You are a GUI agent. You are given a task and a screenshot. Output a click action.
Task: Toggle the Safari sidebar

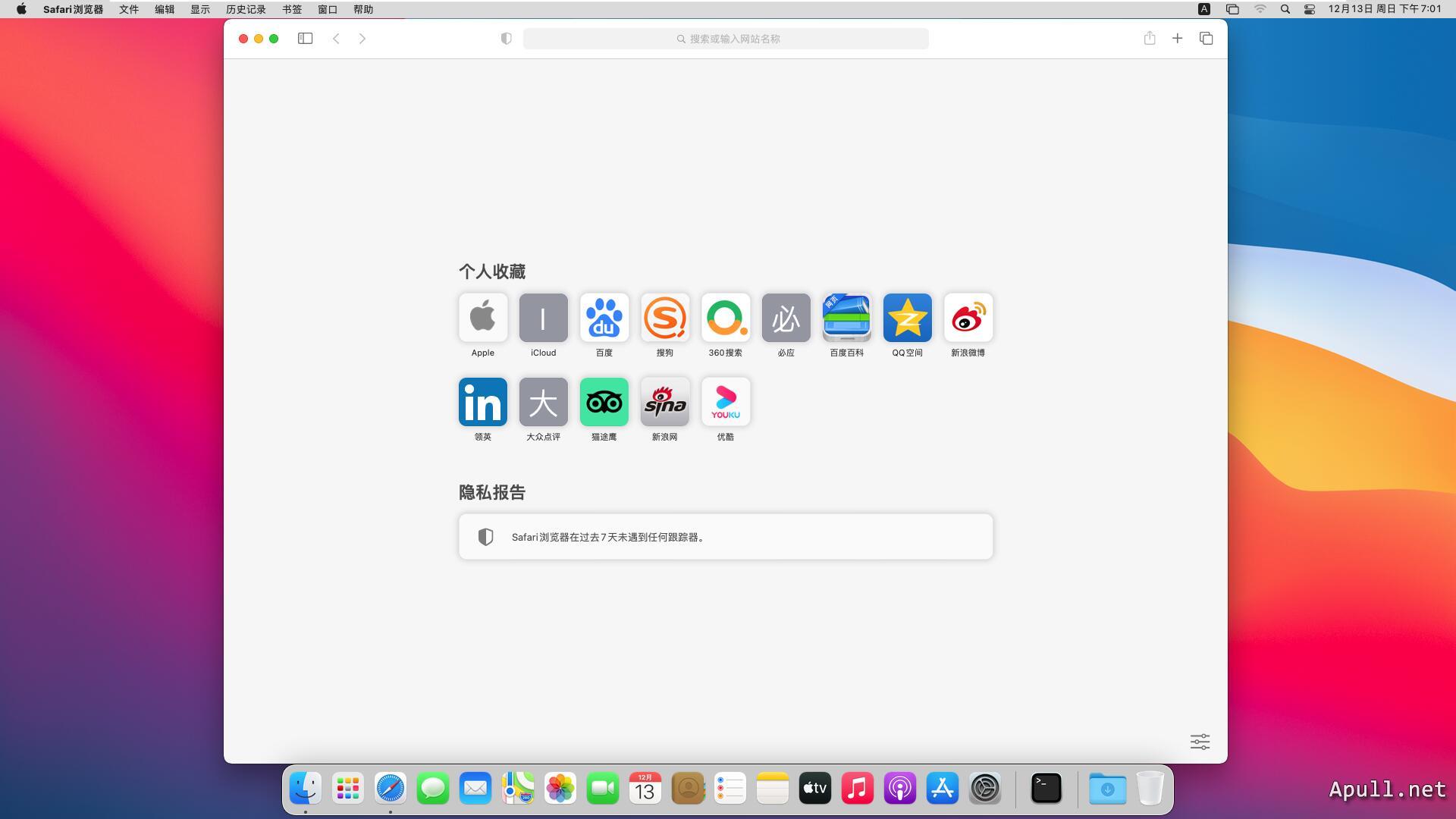(306, 39)
